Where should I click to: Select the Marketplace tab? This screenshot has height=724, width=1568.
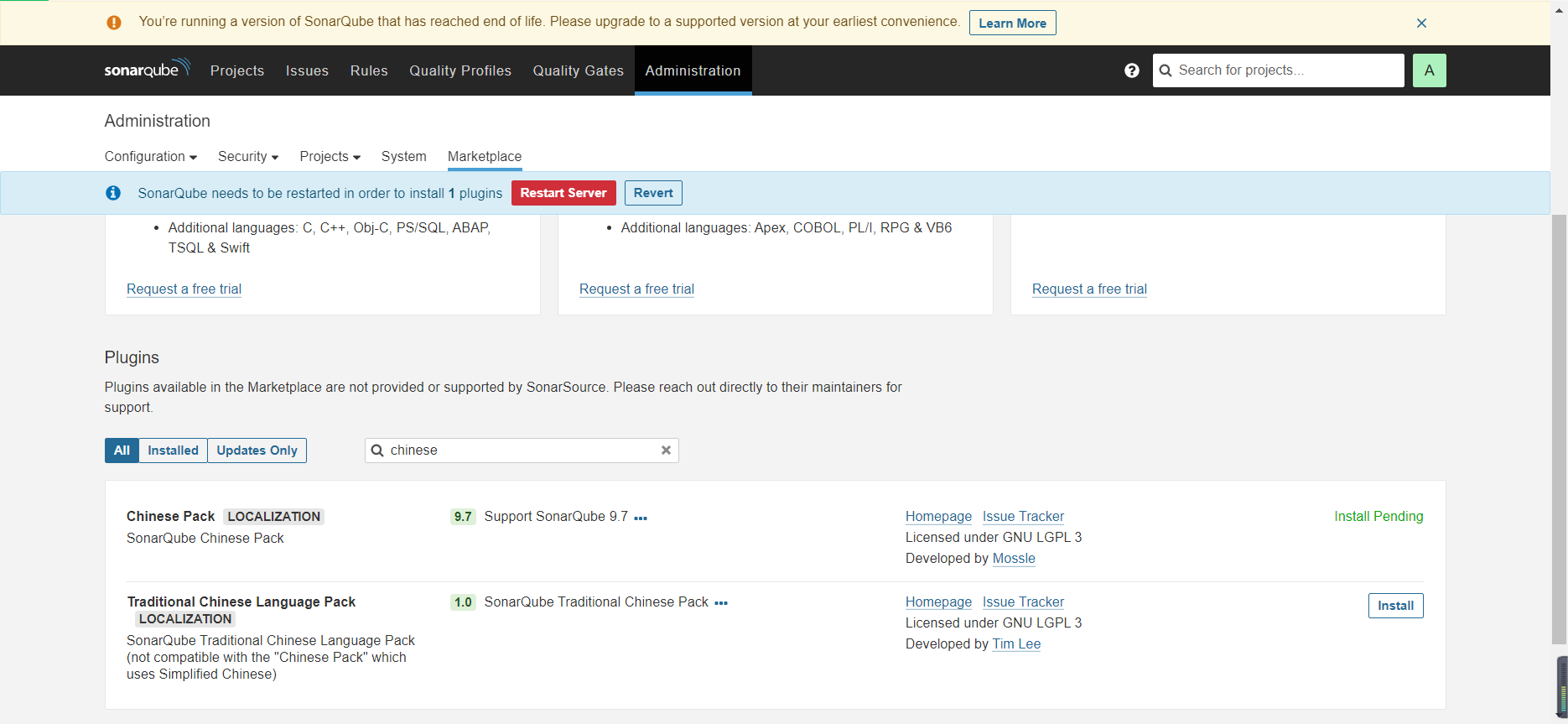485,156
